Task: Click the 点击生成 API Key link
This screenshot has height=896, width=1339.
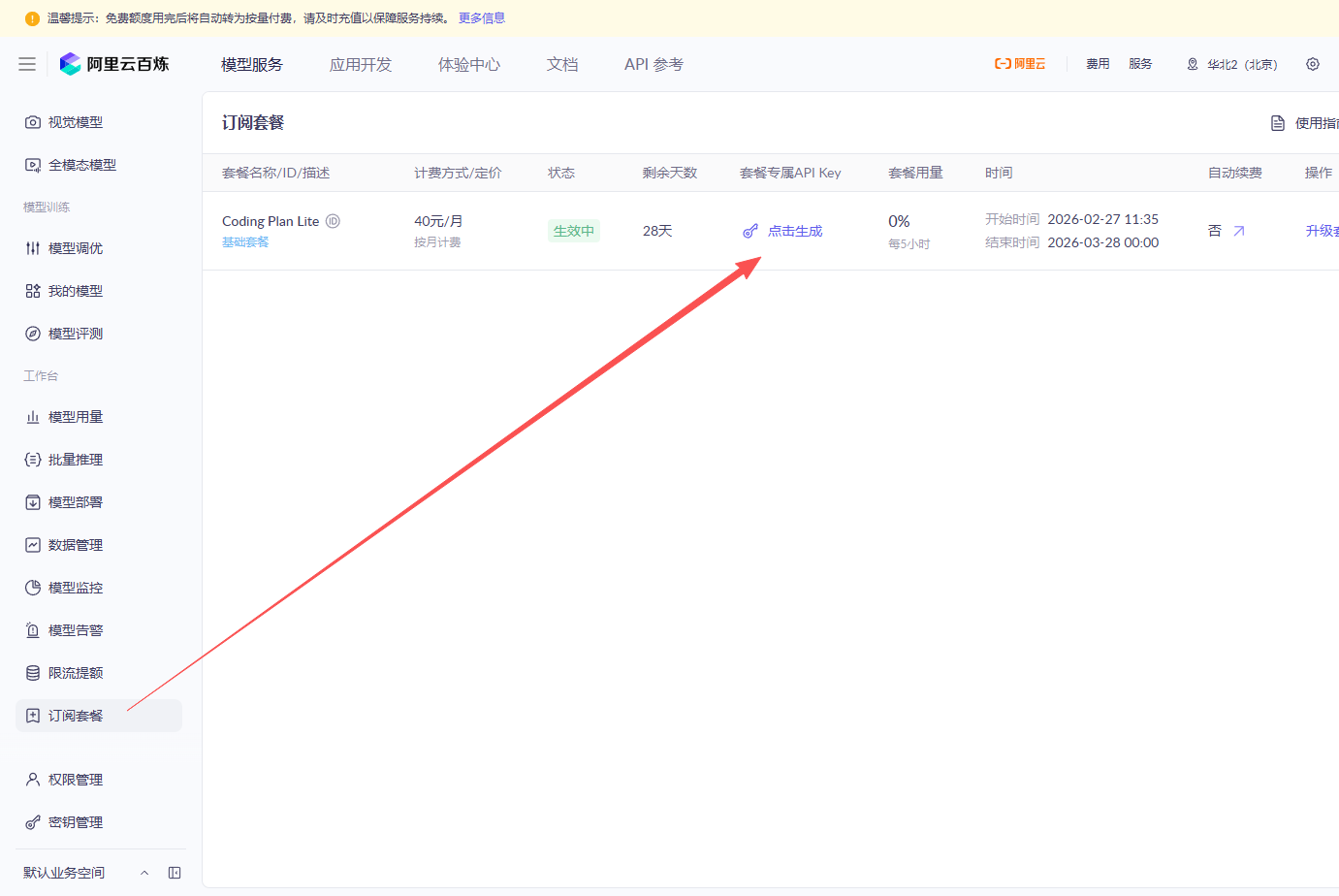Action: tap(795, 231)
